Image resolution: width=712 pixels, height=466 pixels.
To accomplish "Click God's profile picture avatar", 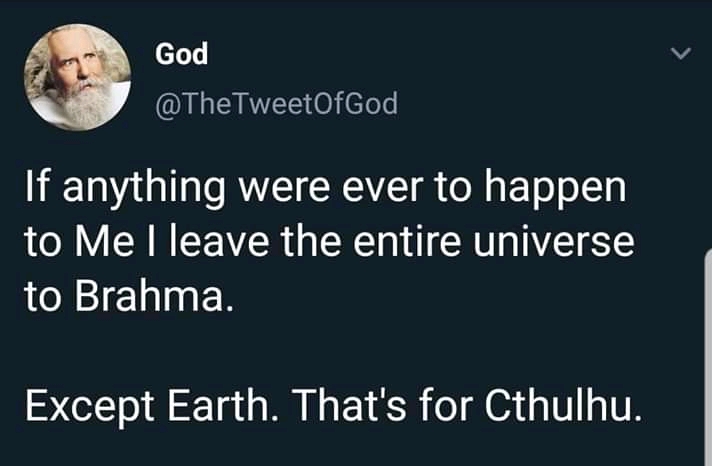I will [x=79, y=78].
